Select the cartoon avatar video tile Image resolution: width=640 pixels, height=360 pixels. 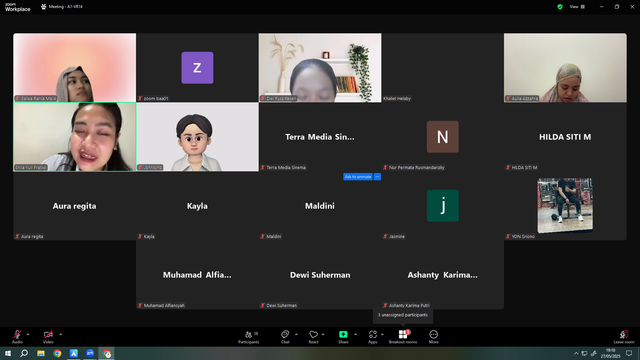click(x=197, y=137)
